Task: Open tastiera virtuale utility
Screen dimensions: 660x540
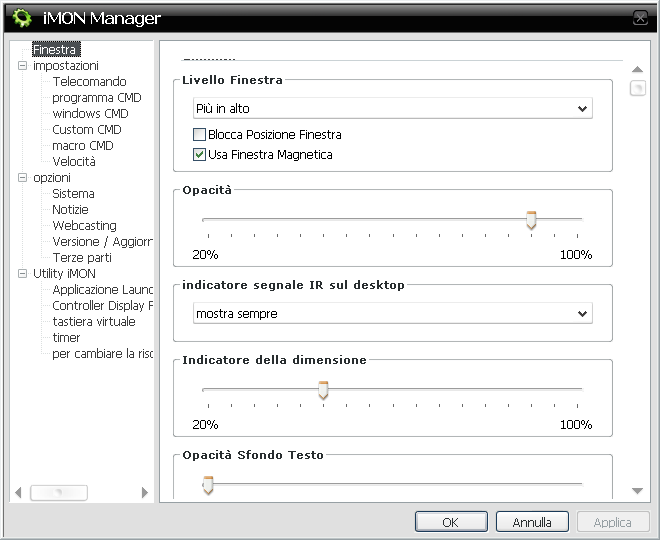Action: (x=94, y=322)
